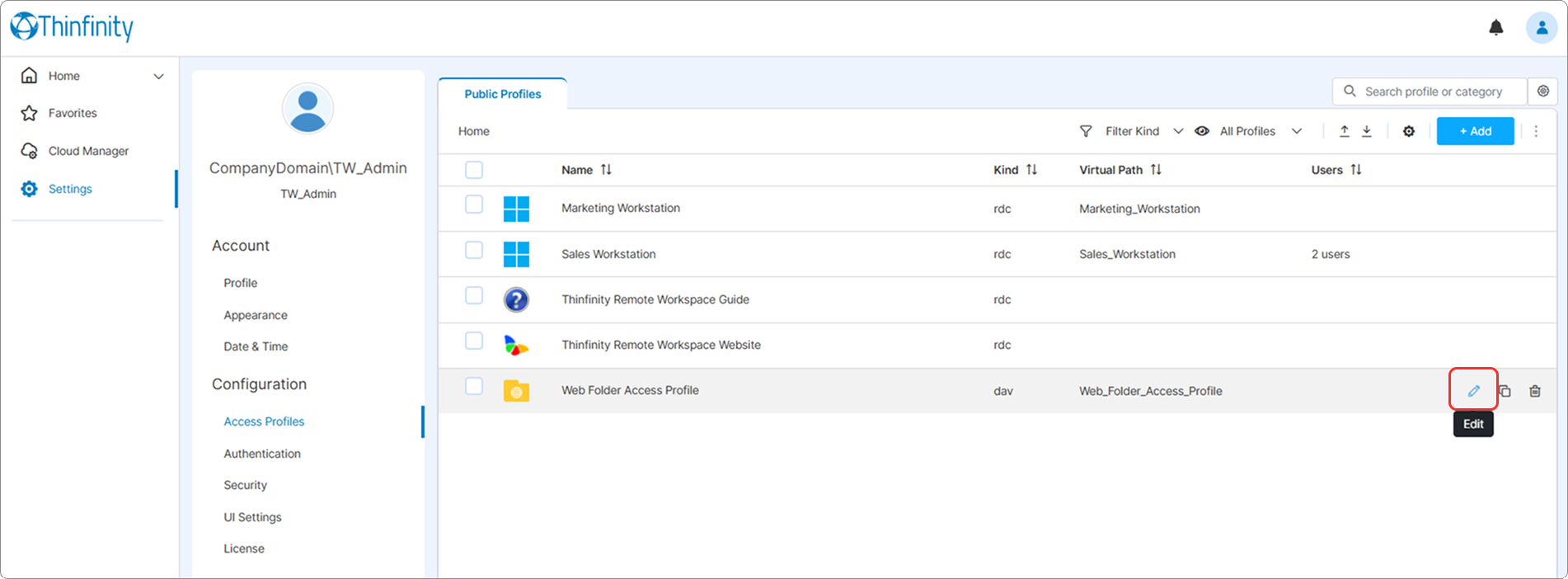Click the Marketing Workstation Windows icon
The height and width of the screenshot is (579, 1568).
point(516,209)
